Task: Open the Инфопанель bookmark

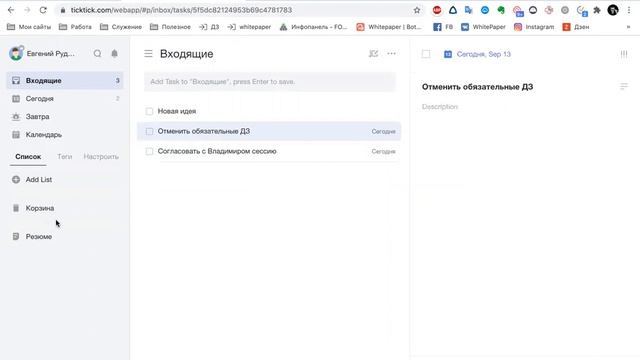Action: (x=313, y=27)
